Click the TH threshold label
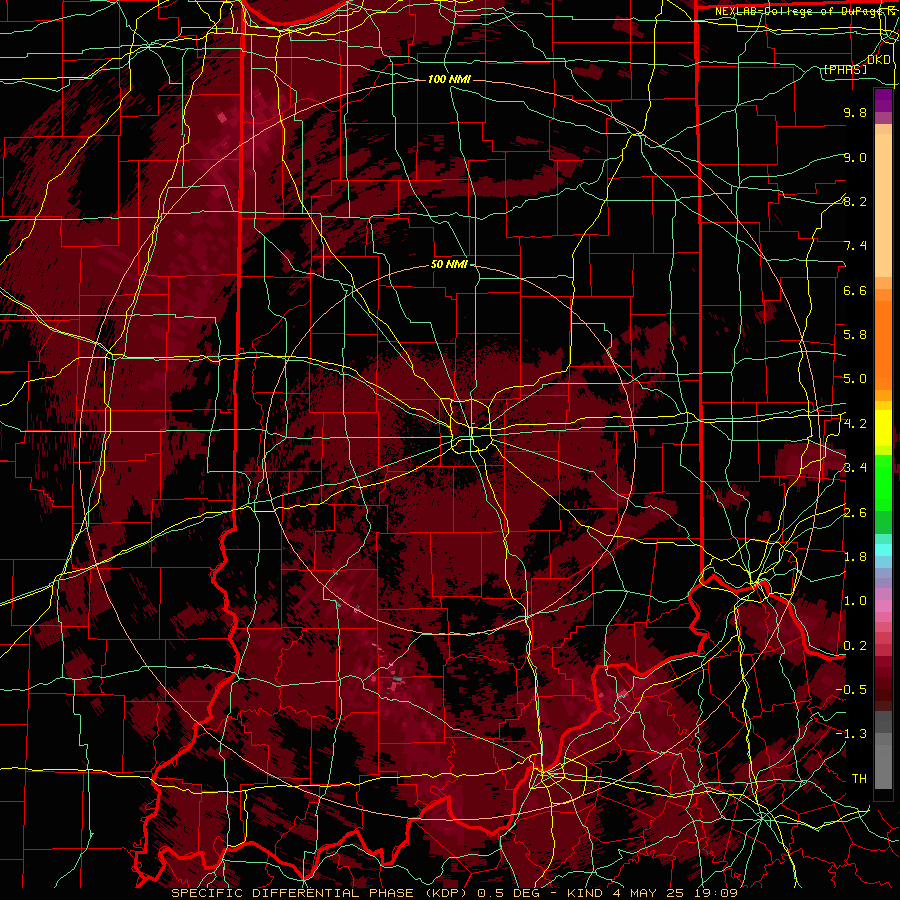900x900 pixels. point(859,779)
